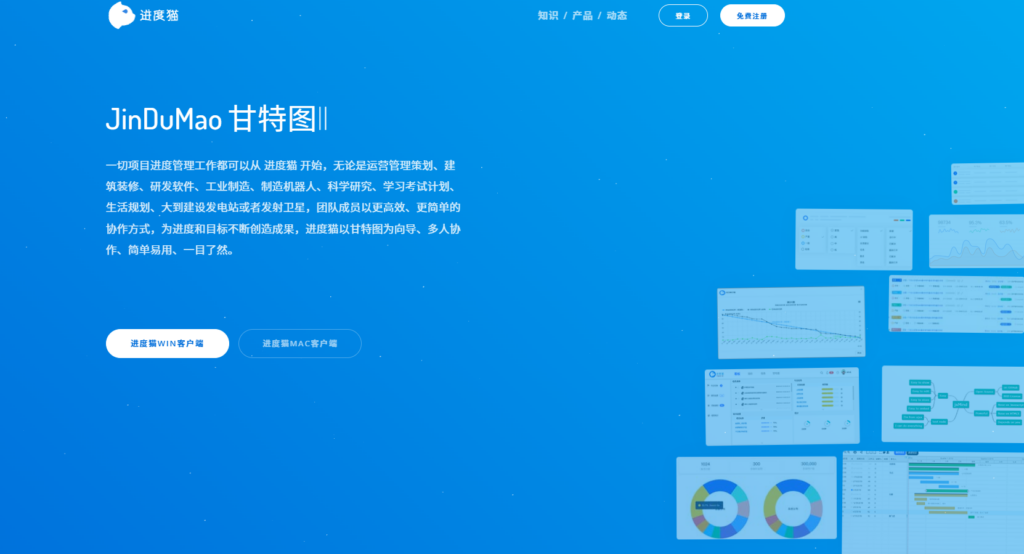This screenshot has width=1024, height=554.
Task: Open the 产品 navigation item
Action: tap(582, 16)
